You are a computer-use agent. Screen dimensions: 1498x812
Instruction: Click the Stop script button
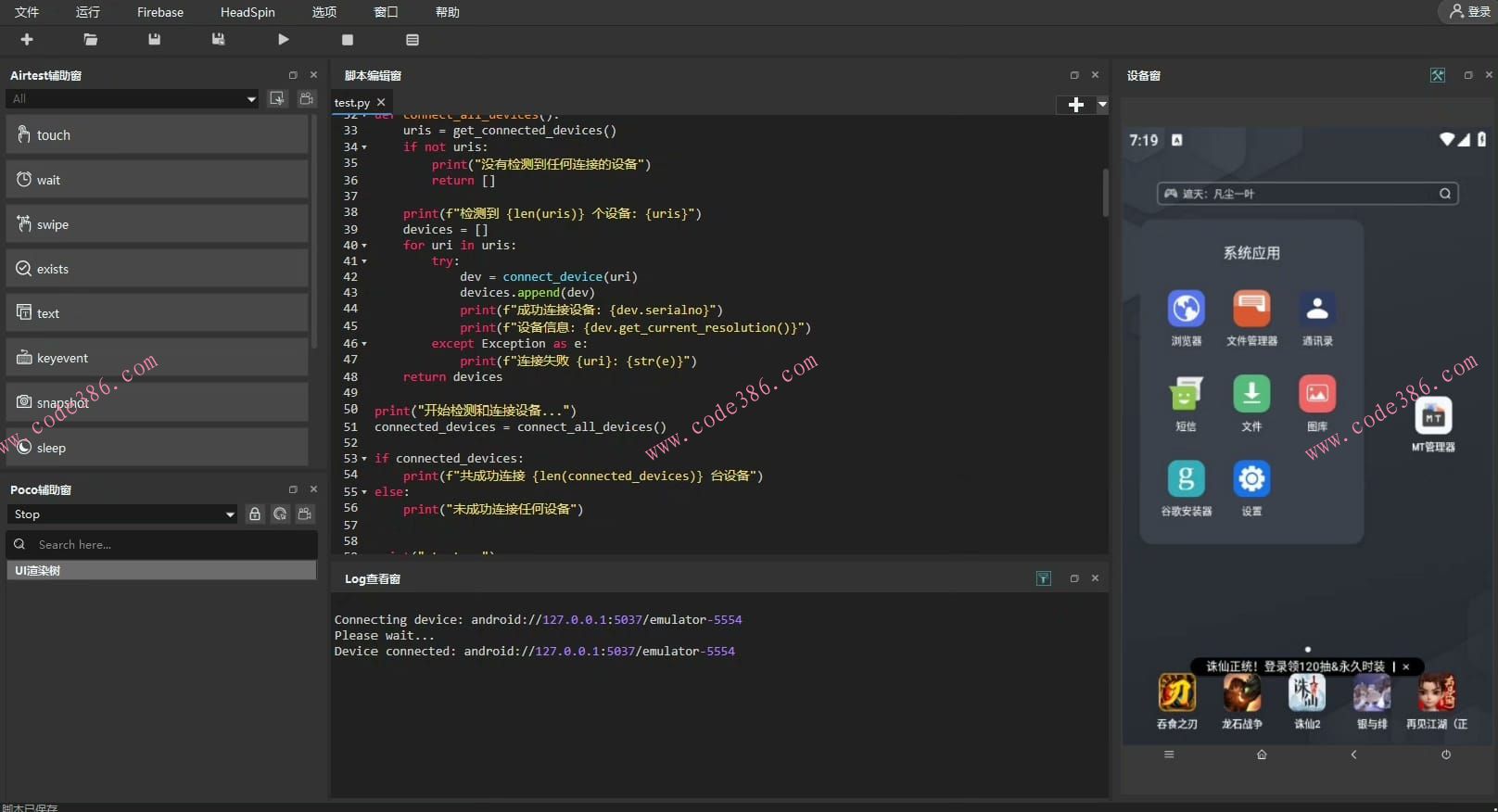coord(348,40)
